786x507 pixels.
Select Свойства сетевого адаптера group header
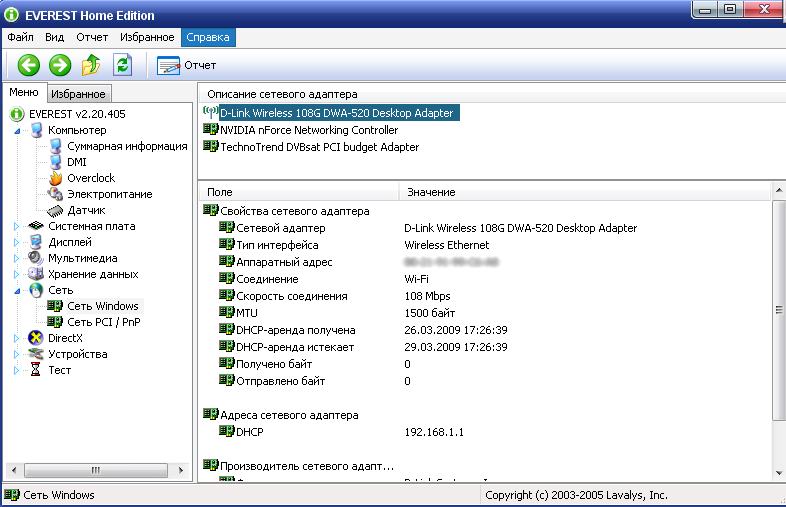click(294, 211)
